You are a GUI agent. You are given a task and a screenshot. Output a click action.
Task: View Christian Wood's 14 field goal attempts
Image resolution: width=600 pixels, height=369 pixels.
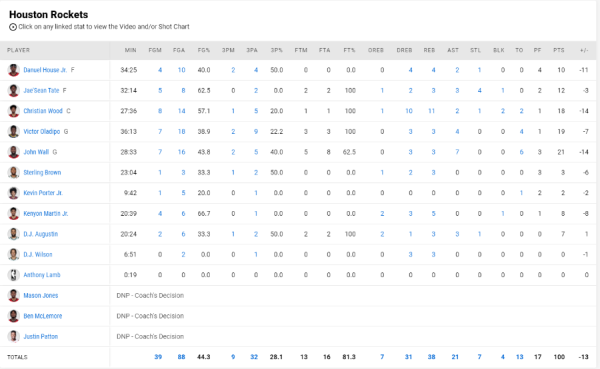tap(181, 111)
